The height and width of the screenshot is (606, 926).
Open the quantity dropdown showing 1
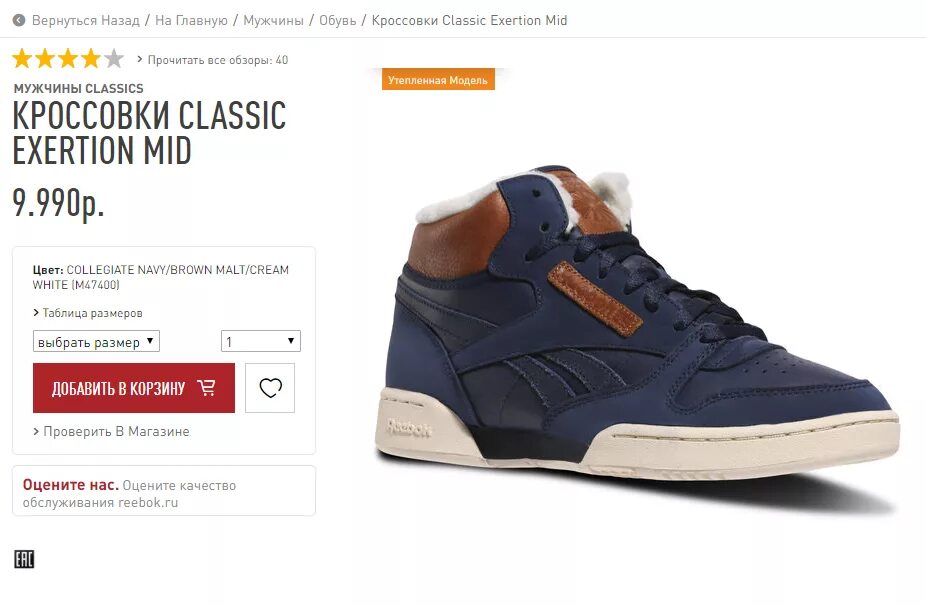tap(260, 341)
